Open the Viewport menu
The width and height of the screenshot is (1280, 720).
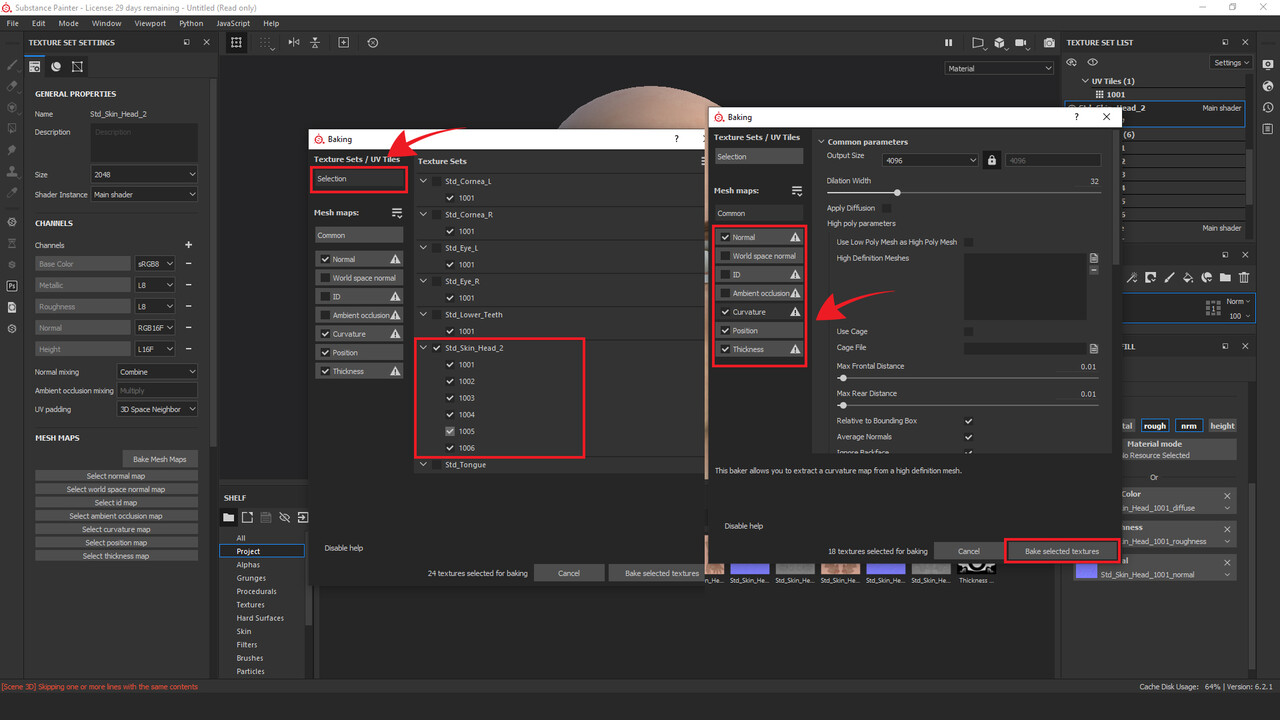[150, 23]
